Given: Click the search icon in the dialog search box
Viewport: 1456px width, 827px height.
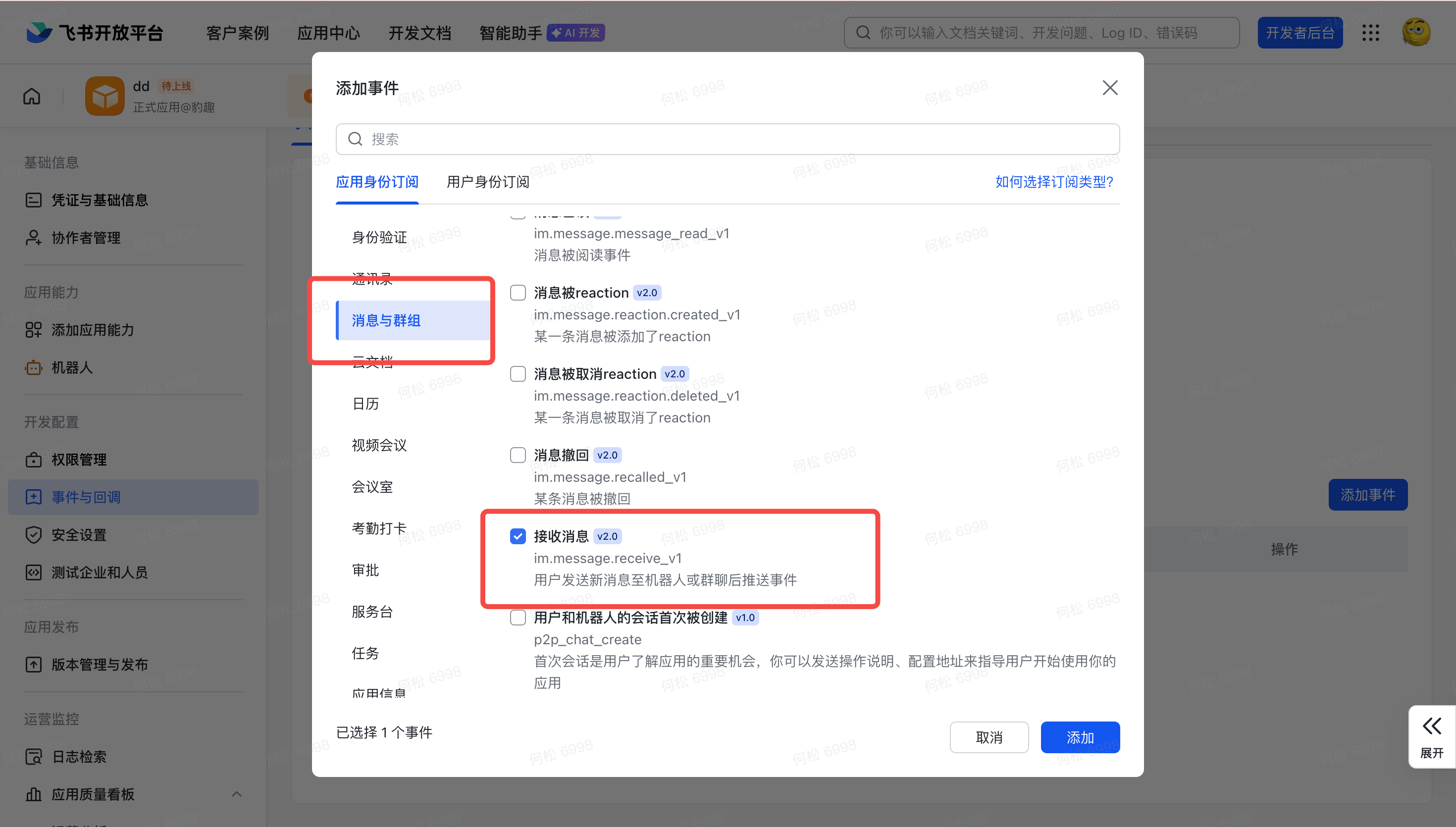Looking at the screenshot, I should click(355, 139).
